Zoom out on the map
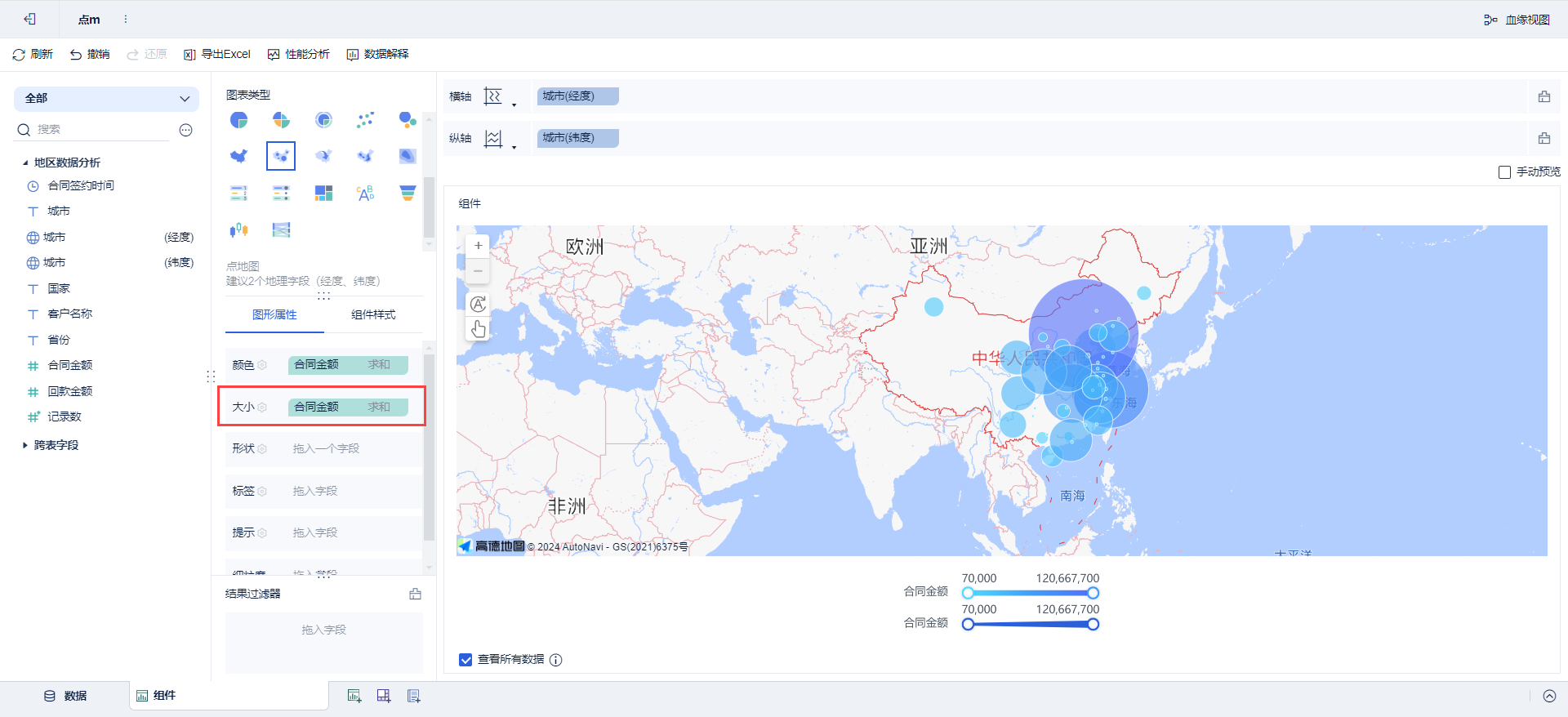 478,270
